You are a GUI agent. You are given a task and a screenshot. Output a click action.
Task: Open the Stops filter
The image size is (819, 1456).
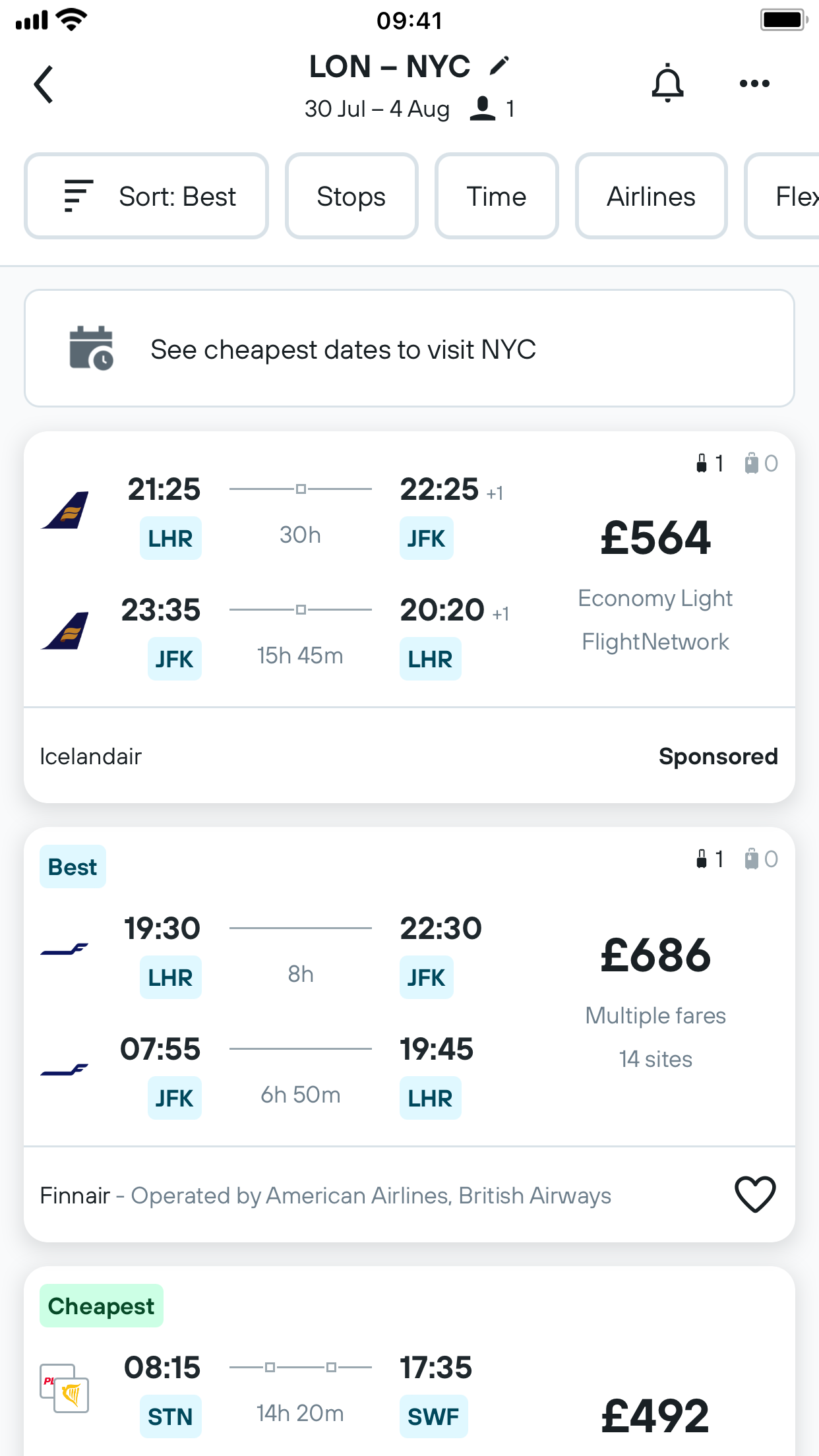pos(351,197)
